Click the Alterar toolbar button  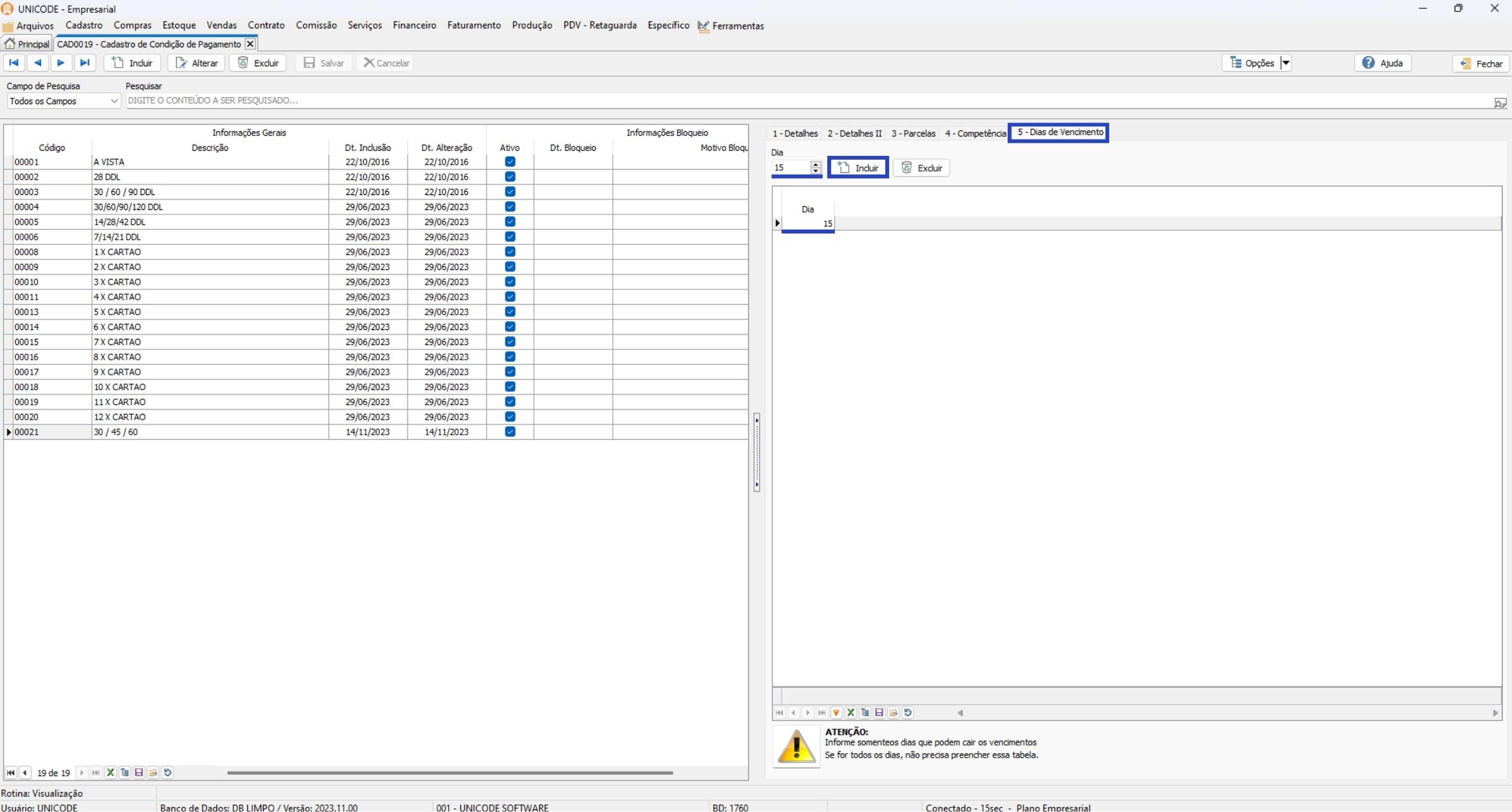coord(196,63)
